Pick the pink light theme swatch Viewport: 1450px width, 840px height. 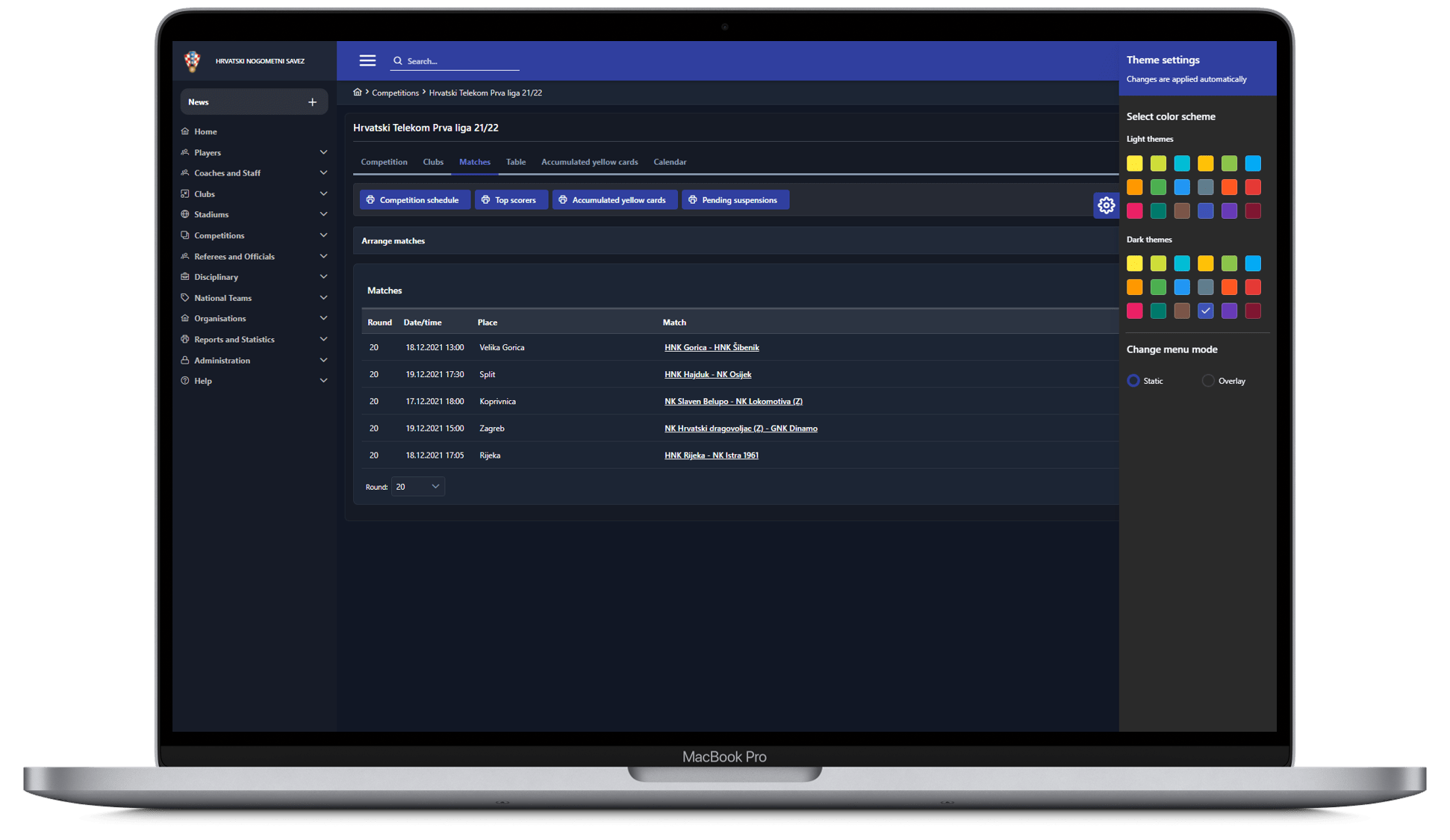pyautogui.click(x=1134, y=211)
